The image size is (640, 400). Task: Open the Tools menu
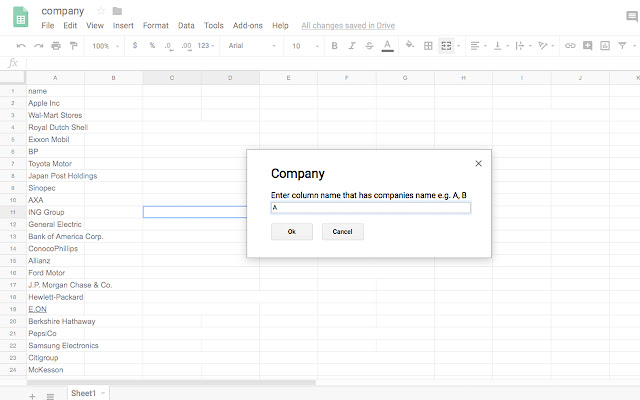(x=214, y=26)
